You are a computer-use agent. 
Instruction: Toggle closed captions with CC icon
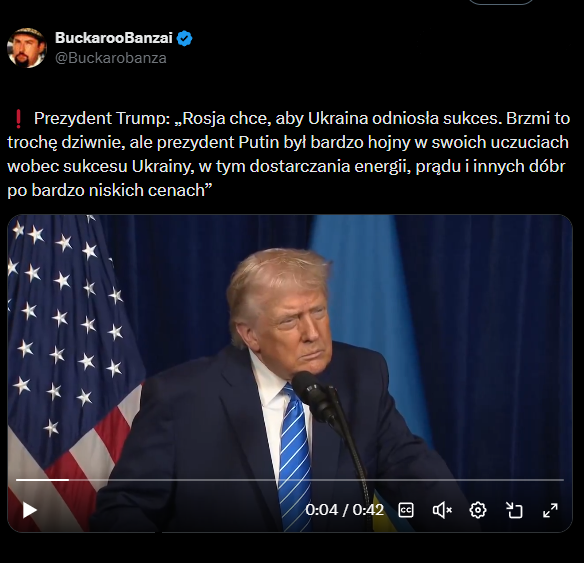pyautogui.click(x=406, y=510)
